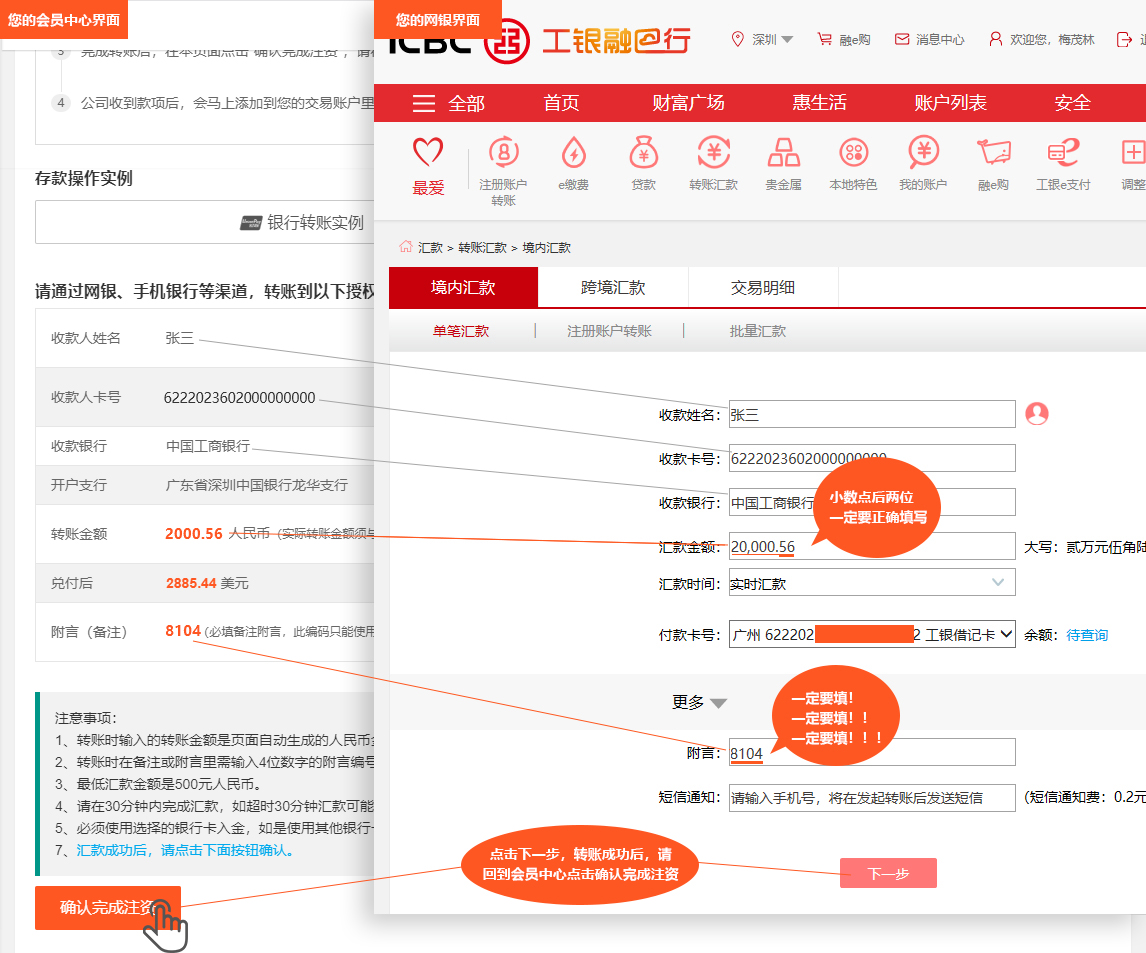Open the 我的账户 icon
This screenshot has width=1146, height=953.
click(x=924, y=152)
